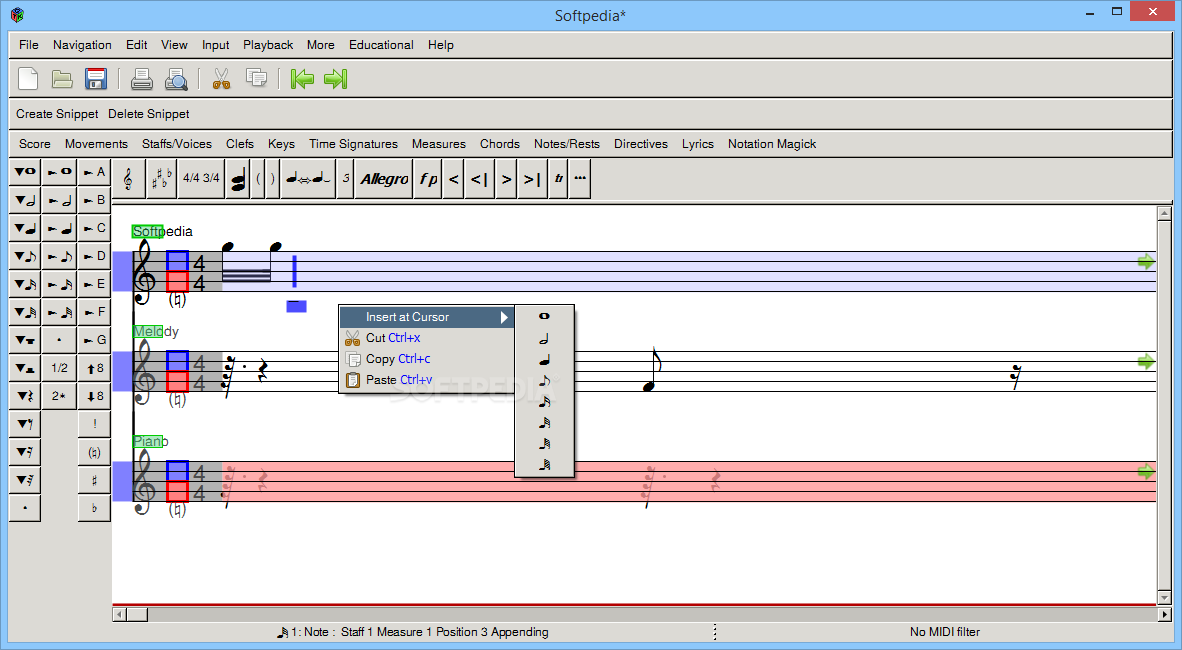Open the Clefs dropdown menu
This screenshot has width=1182, height=650.
coord(240,143)
